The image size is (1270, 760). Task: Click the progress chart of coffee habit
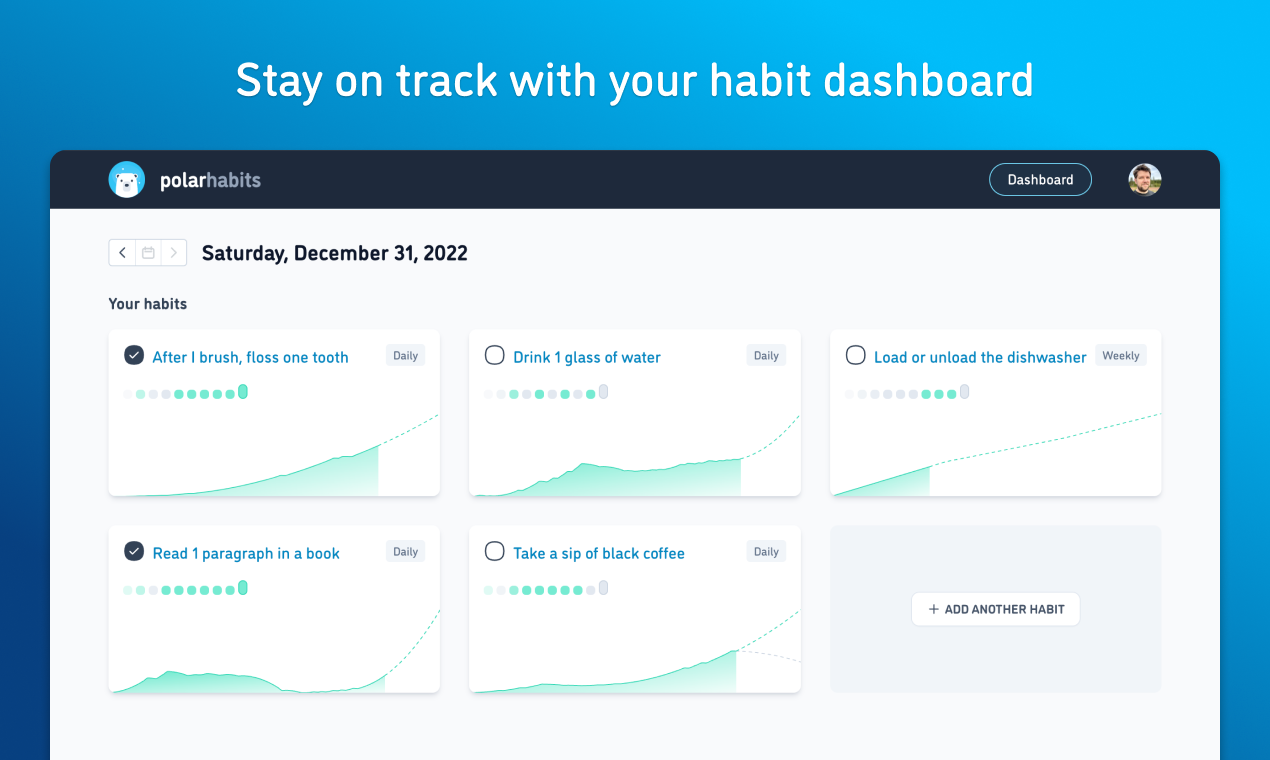[x=635, y=650]
